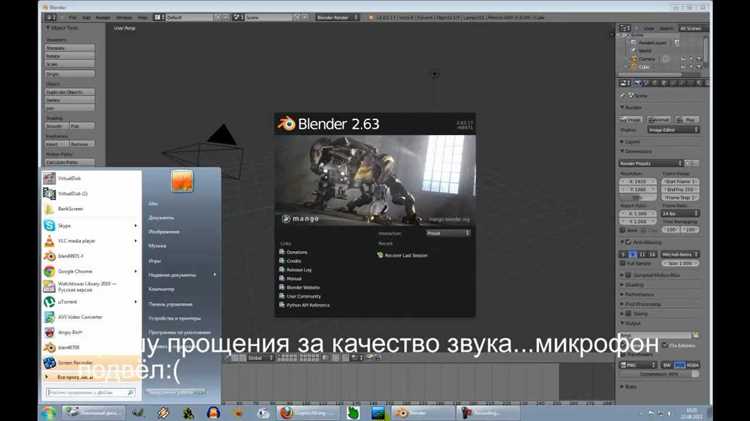Image resolution: width=750 pixels, height=421 pixels.
Task: Select the Recording task in the taskbar
Action: (488, 412)
